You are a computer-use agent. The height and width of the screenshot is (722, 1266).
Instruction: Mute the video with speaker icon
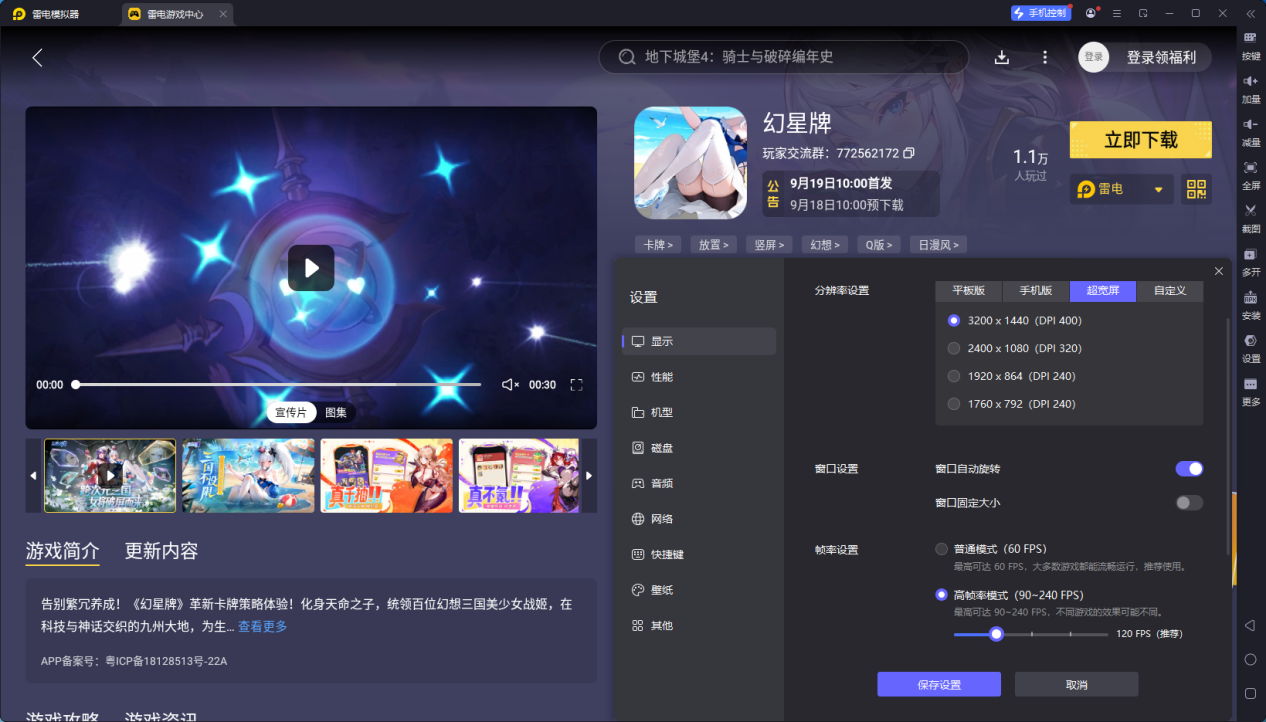510,385
